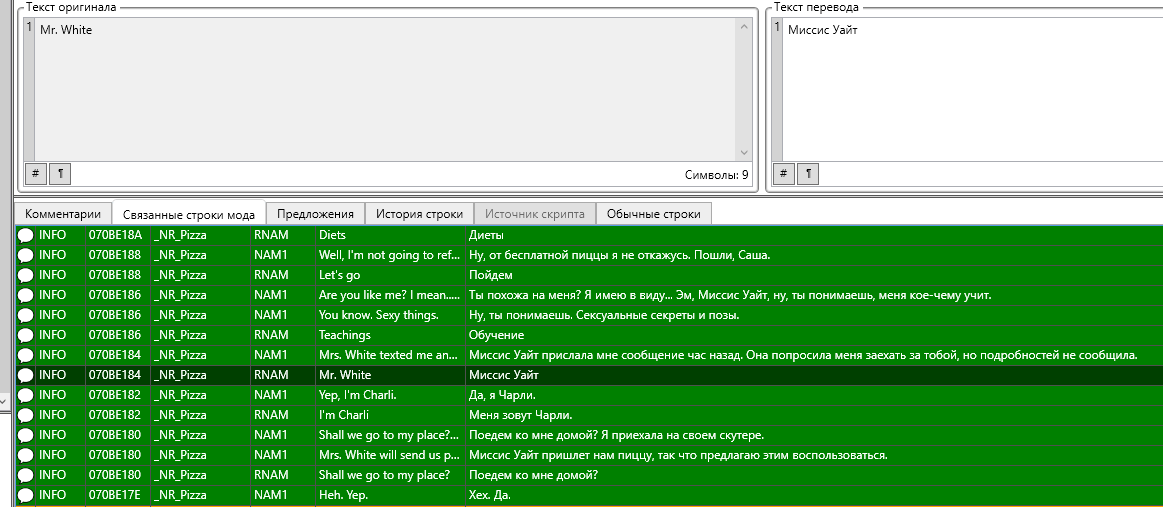Open the Предложения tab
This screenshot has height=507, width=1163.
click(315, 213)
